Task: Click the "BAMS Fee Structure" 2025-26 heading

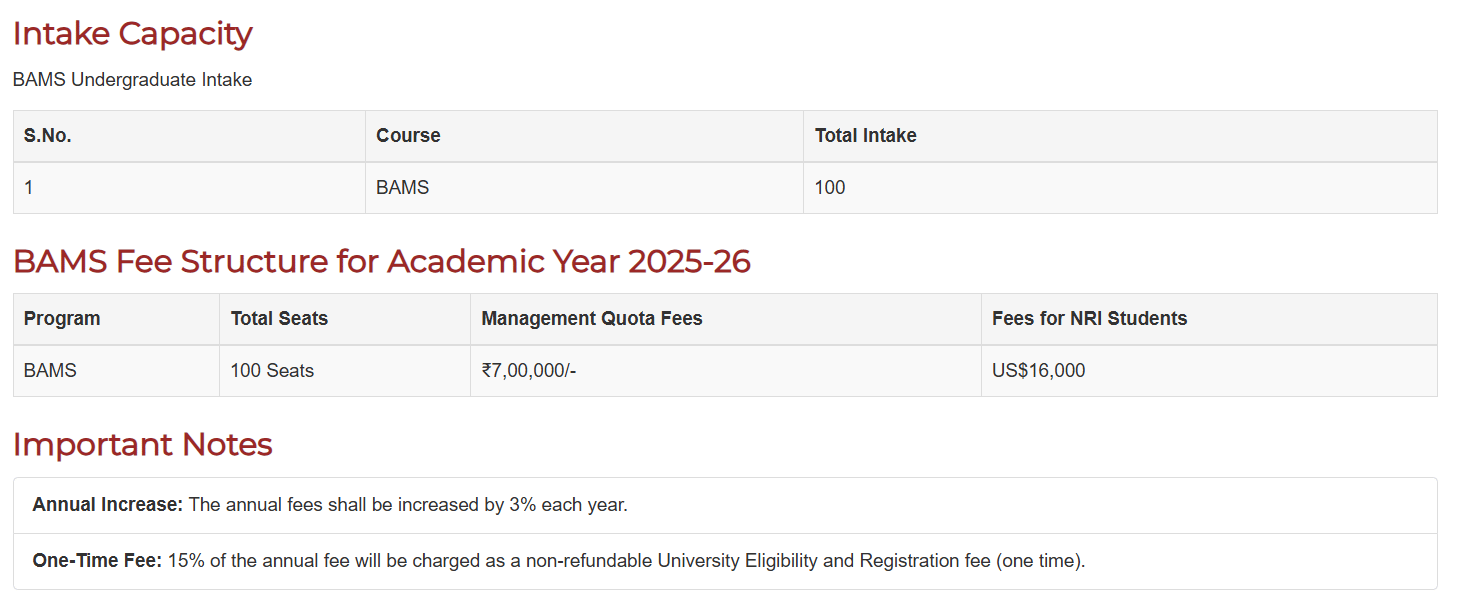Action: coord(381,262)
